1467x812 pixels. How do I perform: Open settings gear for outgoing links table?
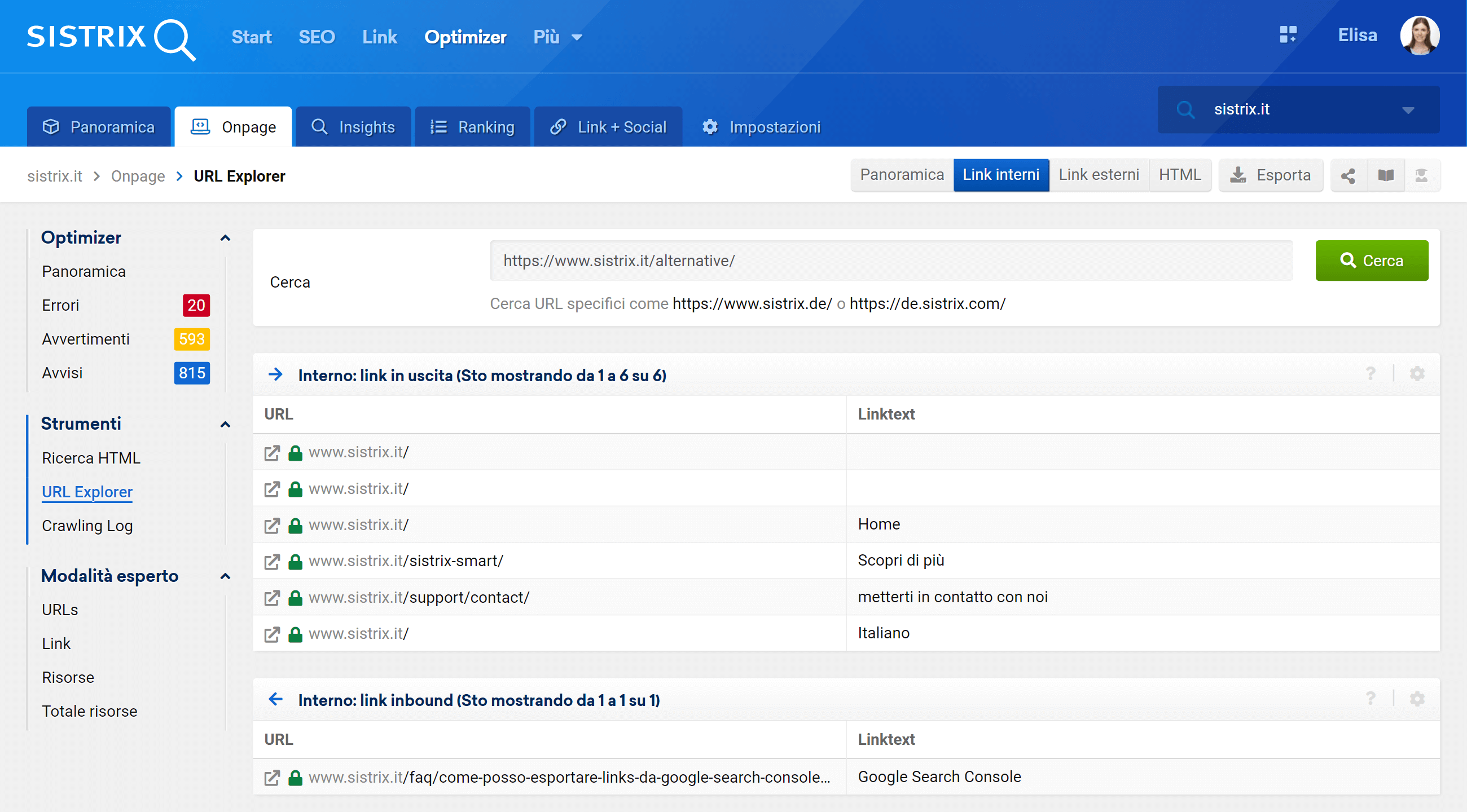pos(1417,374)
